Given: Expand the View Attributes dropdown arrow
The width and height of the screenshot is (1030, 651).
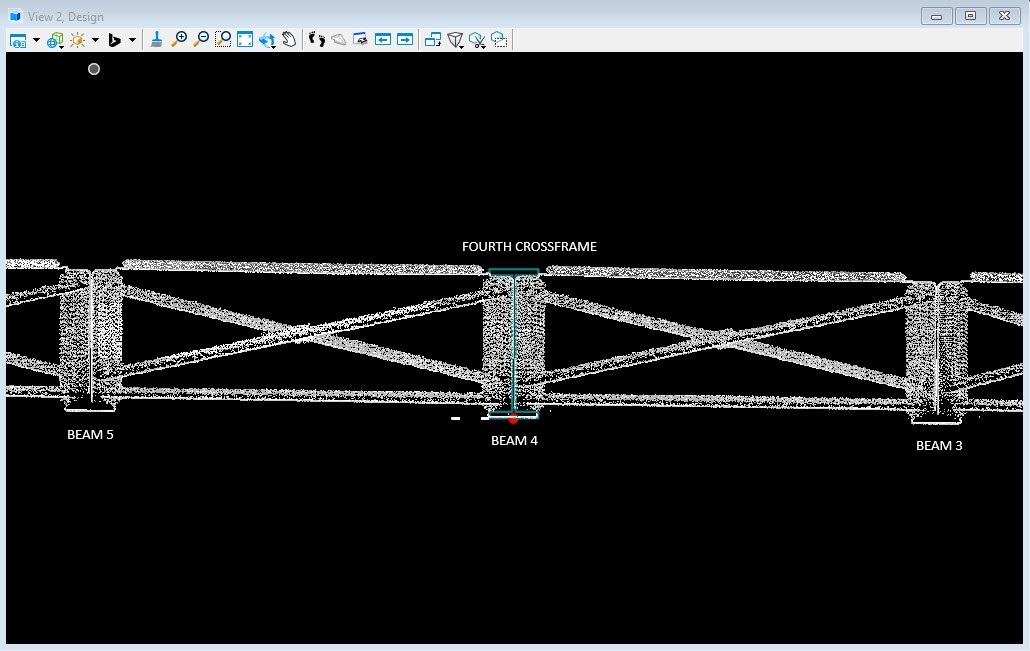Looking at the screenshot, I should coord(36,40).
